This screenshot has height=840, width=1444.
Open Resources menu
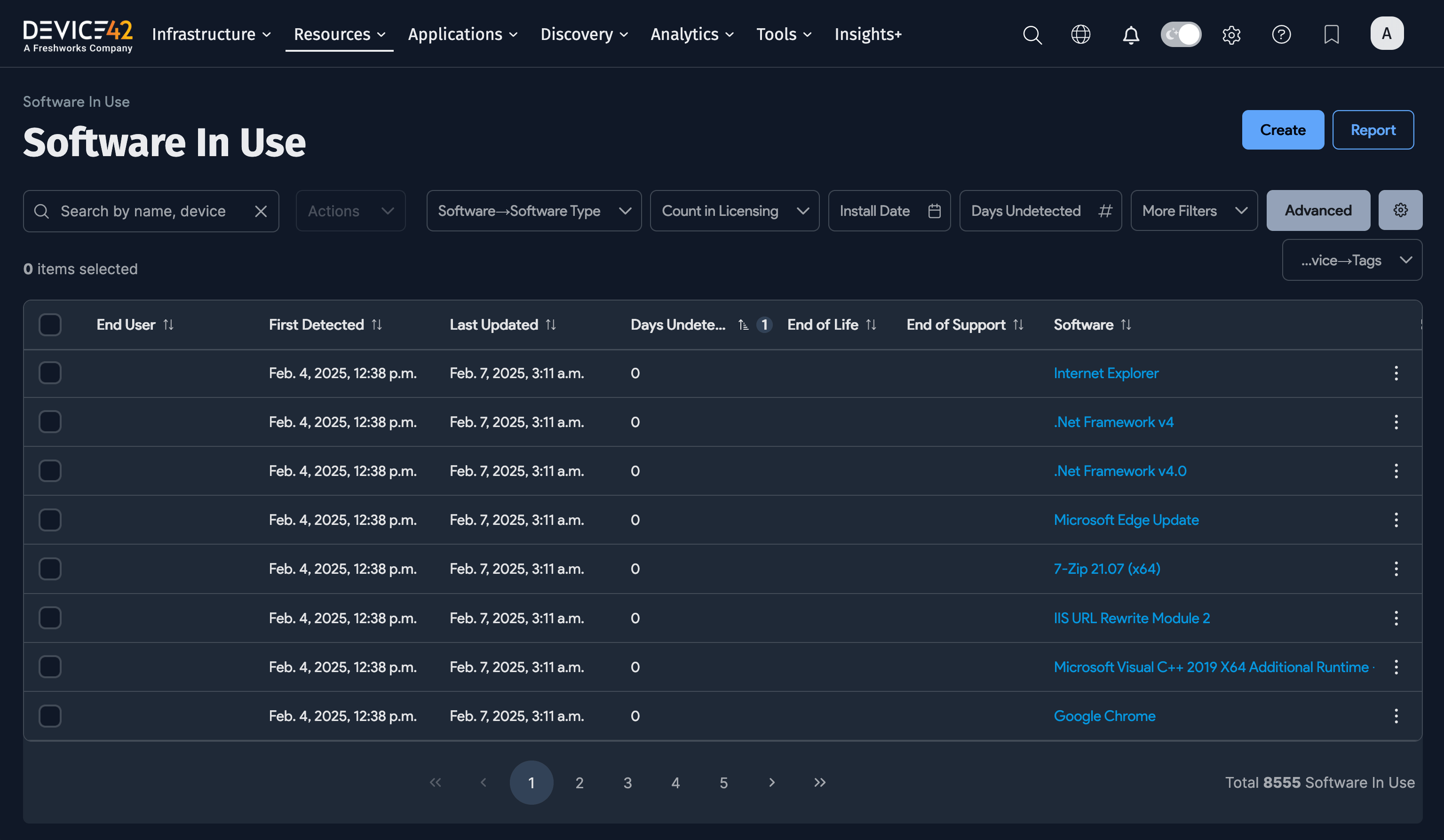pyautogui.click(x=339, y=34)
